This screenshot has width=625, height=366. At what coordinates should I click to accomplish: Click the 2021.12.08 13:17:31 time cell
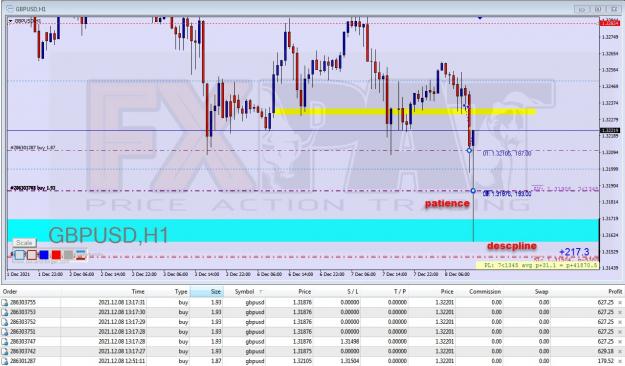(x=122, y=303)
